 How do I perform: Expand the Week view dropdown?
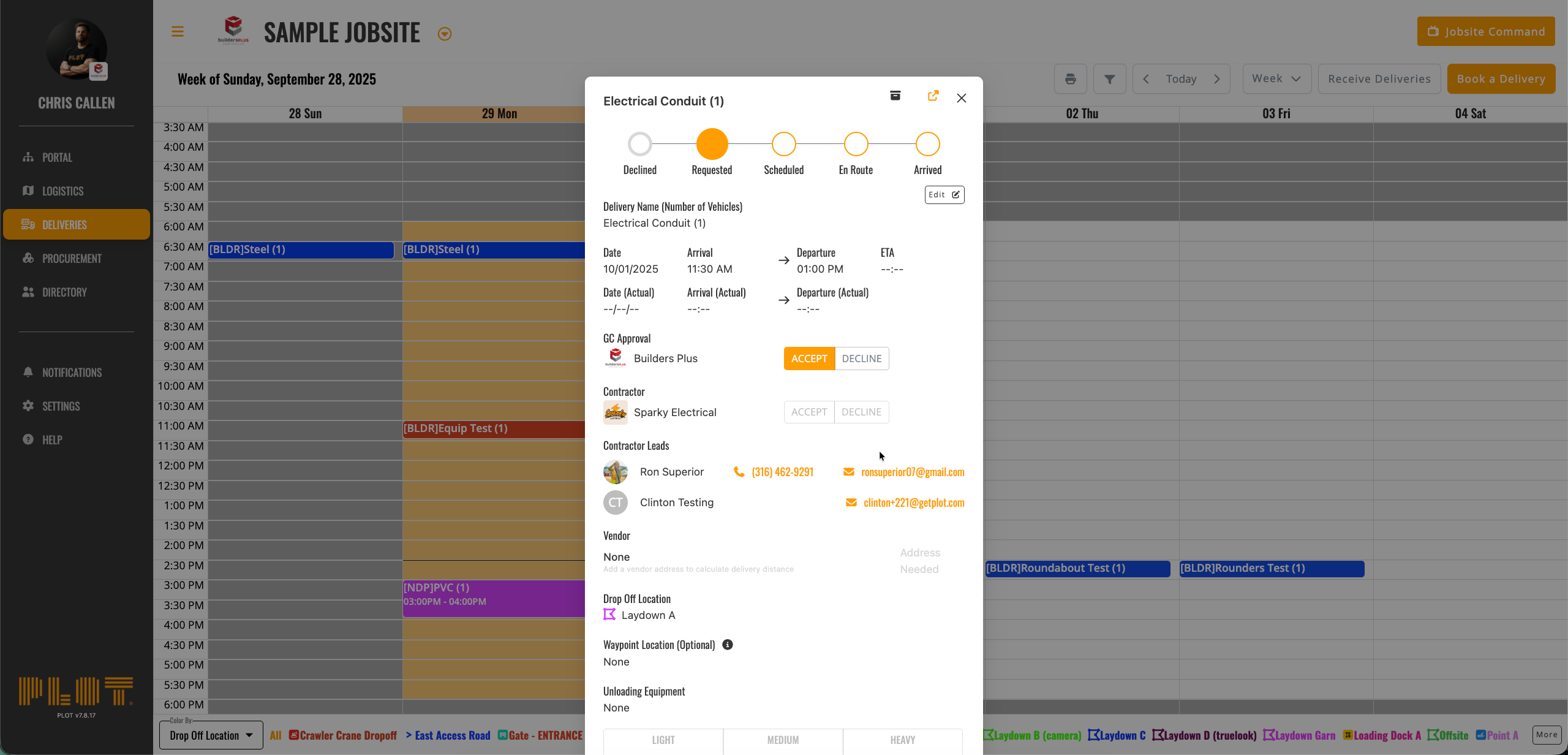(1276, 78)
